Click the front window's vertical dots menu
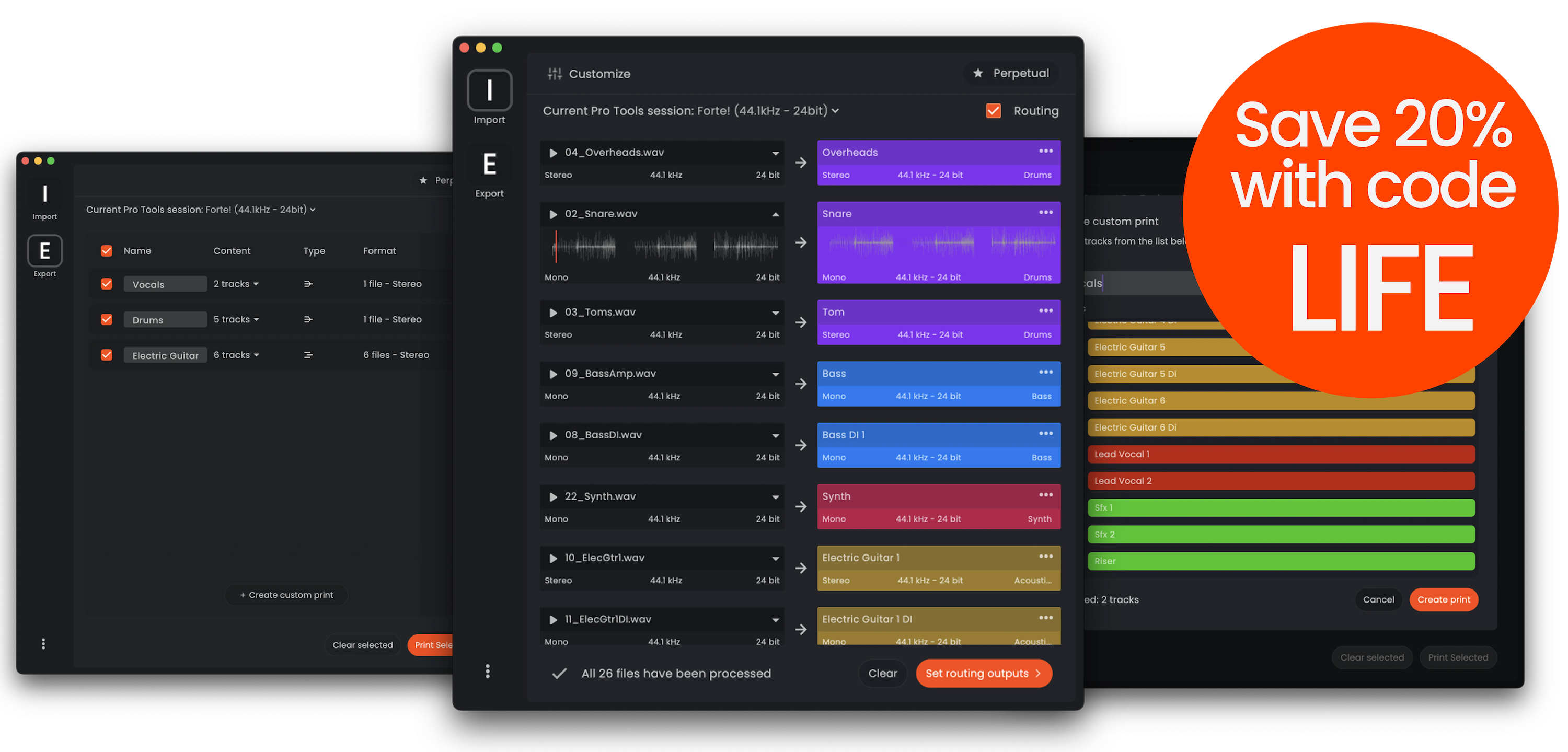Screen dimensions: 1568x752 [x=487, y=671]
